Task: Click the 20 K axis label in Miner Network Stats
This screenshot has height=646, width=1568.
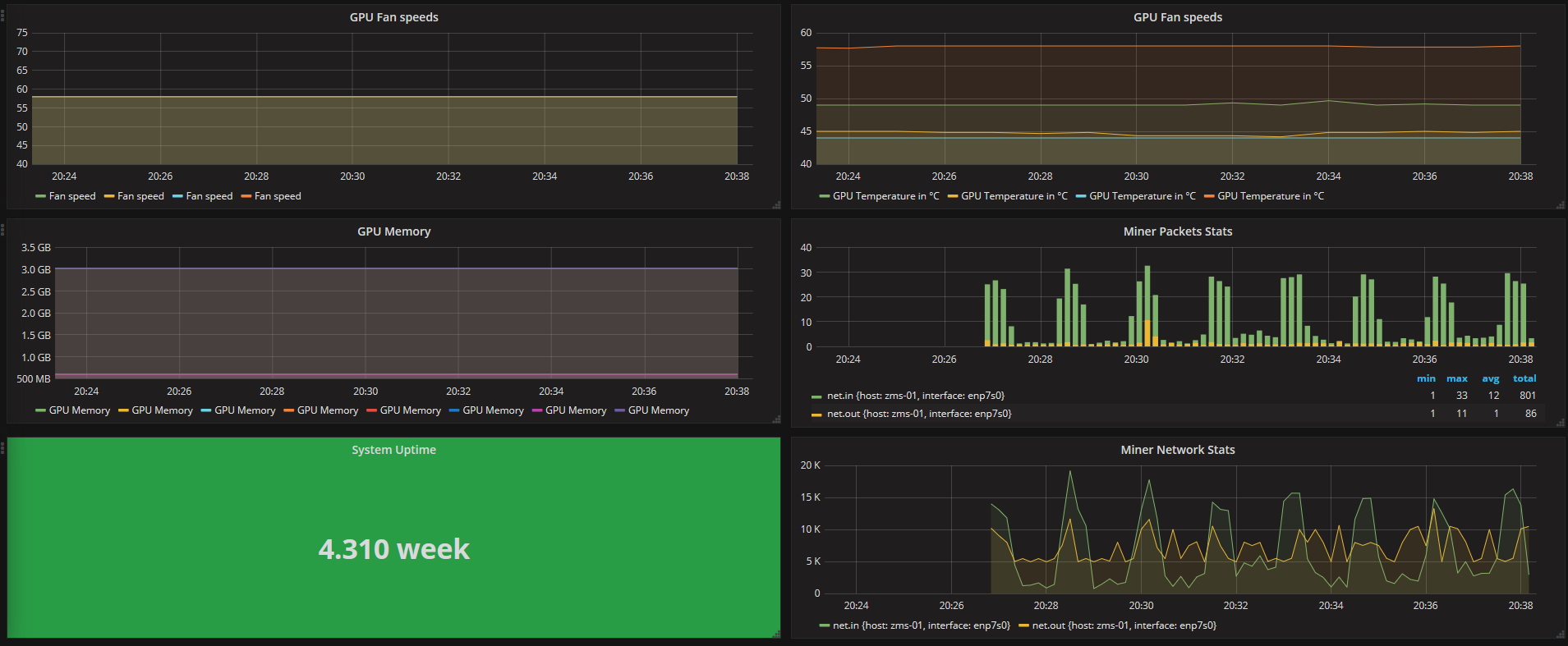Action: point(811,465)
